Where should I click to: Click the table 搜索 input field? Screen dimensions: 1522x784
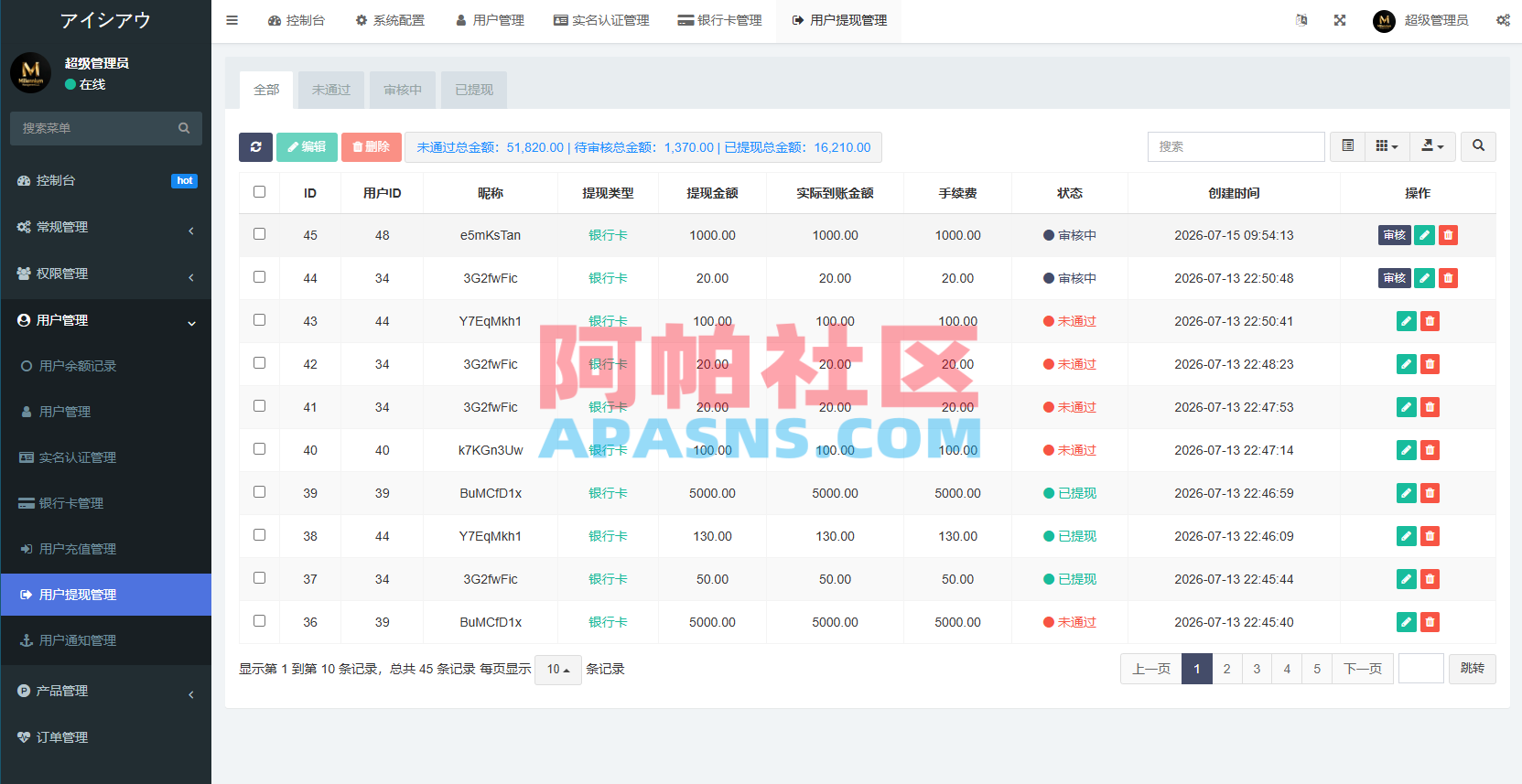[x=1236, y=146]
